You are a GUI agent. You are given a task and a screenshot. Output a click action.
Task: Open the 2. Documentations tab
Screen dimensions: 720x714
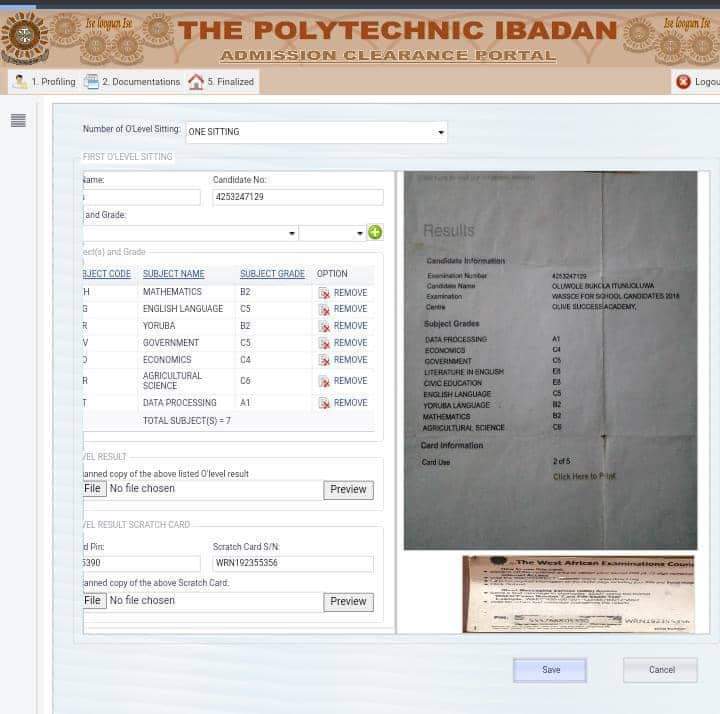tap(133, 82)
